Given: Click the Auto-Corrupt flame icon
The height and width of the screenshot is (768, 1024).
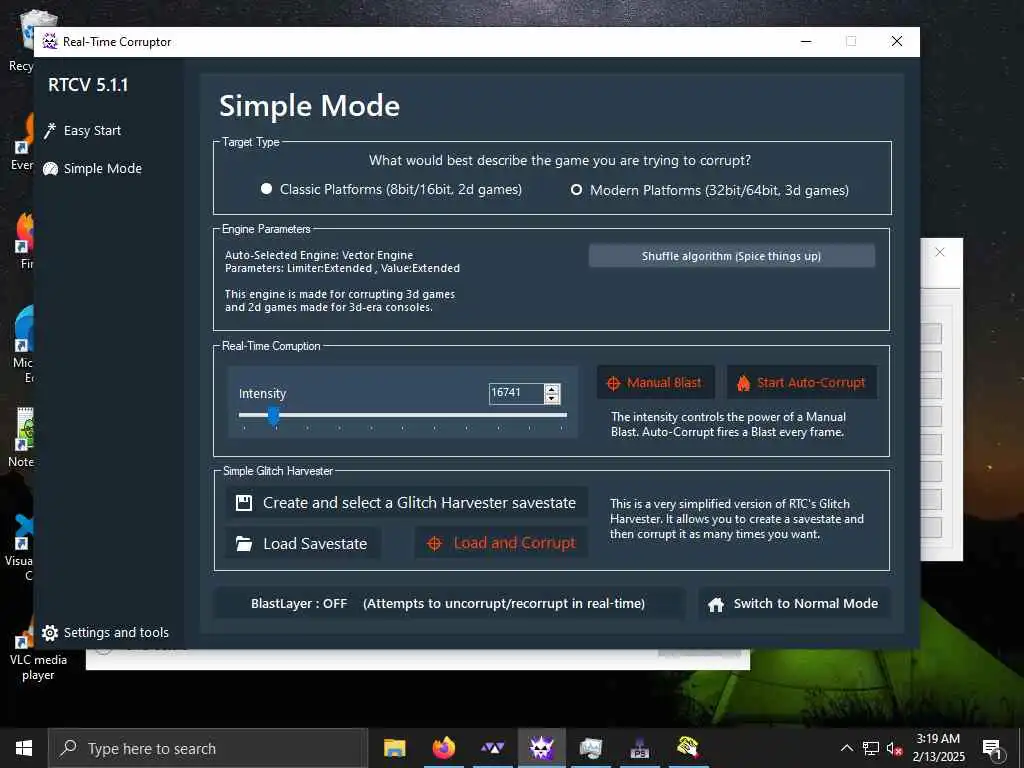Looking at the screenshot, I should pyautogui.click(x=743, y=383).
